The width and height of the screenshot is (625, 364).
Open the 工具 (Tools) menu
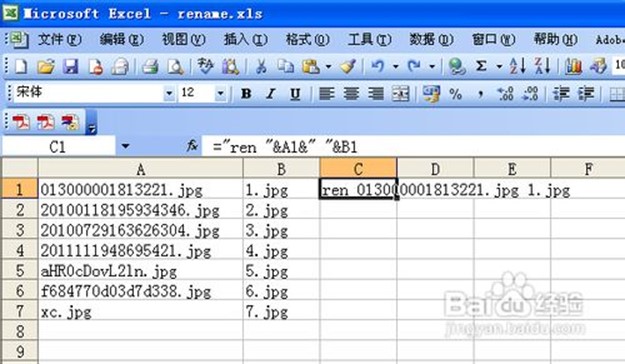pyautogui.click(x=369, y=39)
